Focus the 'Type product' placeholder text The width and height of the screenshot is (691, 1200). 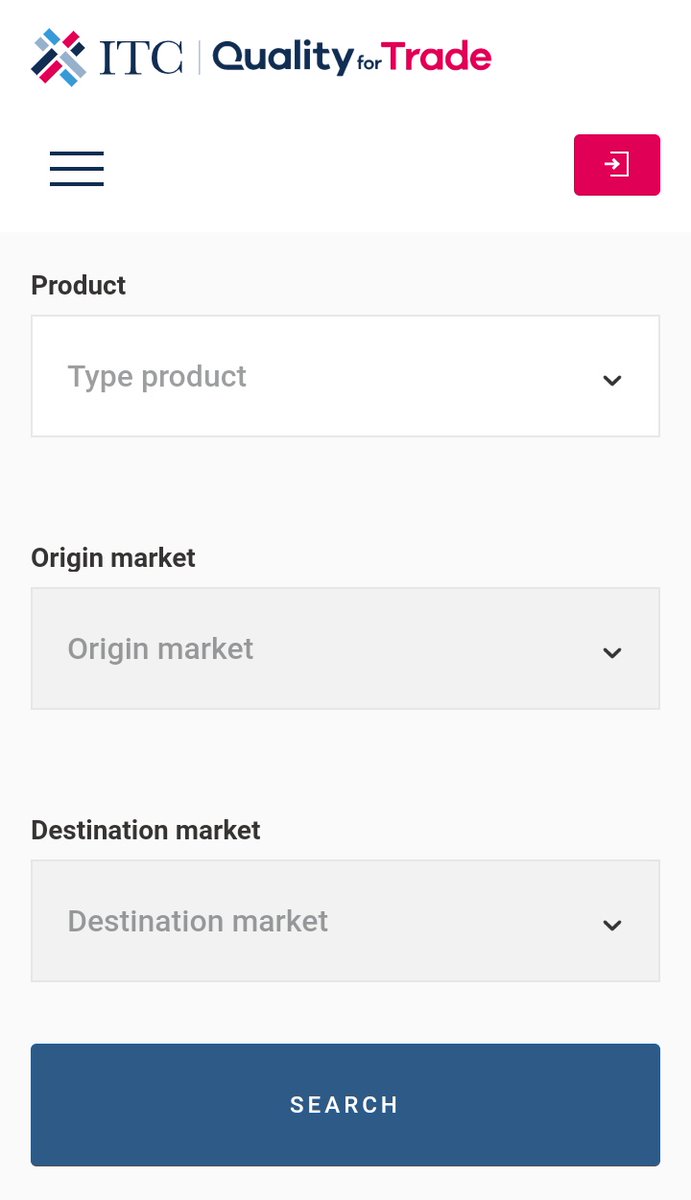[157, 377]
